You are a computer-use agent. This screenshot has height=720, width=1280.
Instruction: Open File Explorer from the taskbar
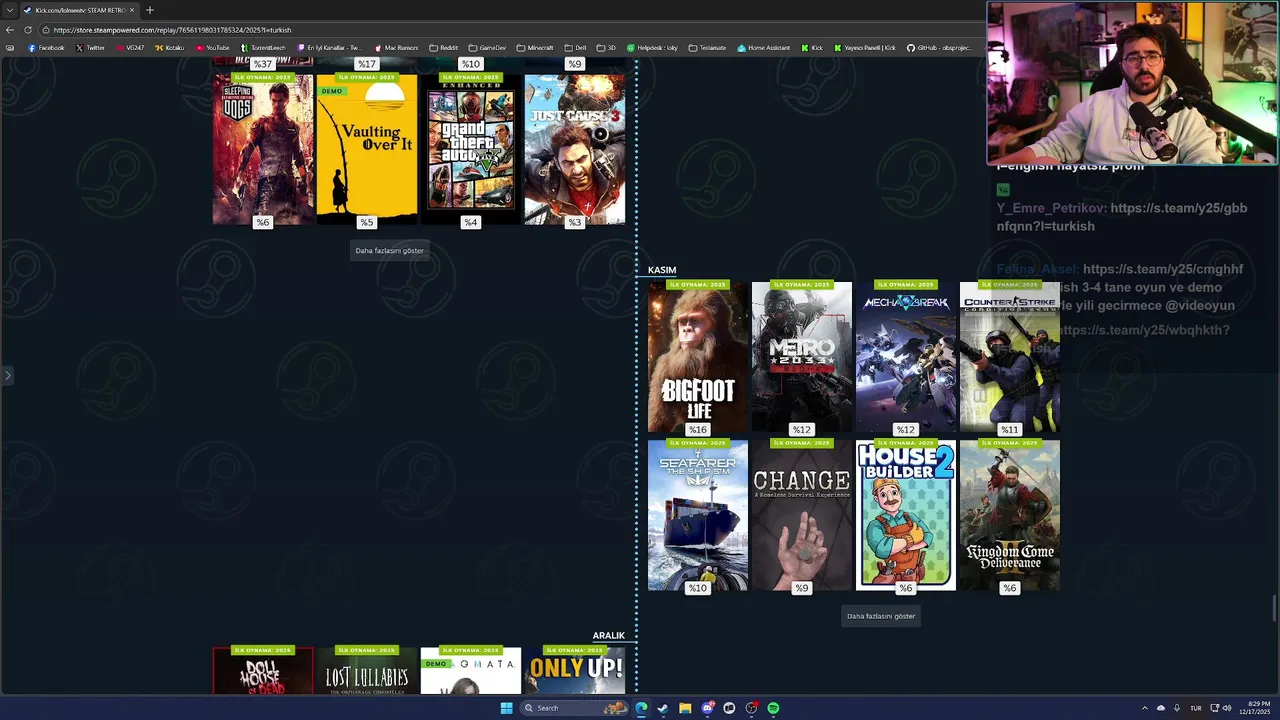[x=685, y=708]
